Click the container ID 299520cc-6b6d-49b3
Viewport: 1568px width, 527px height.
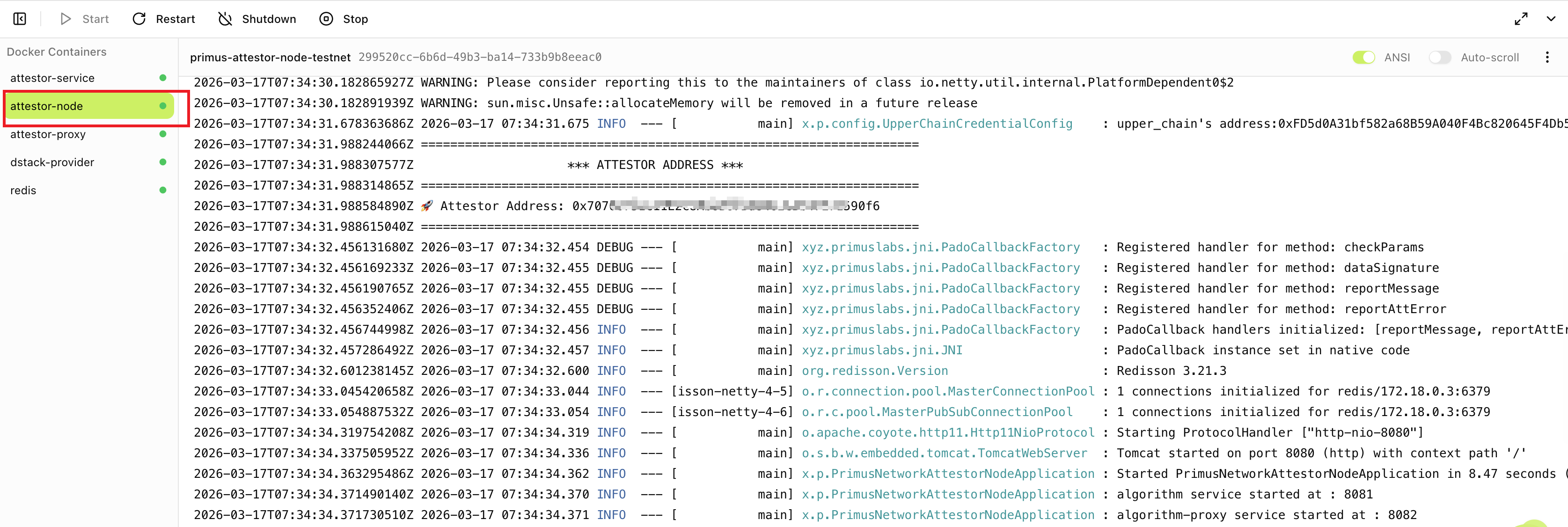480,57
